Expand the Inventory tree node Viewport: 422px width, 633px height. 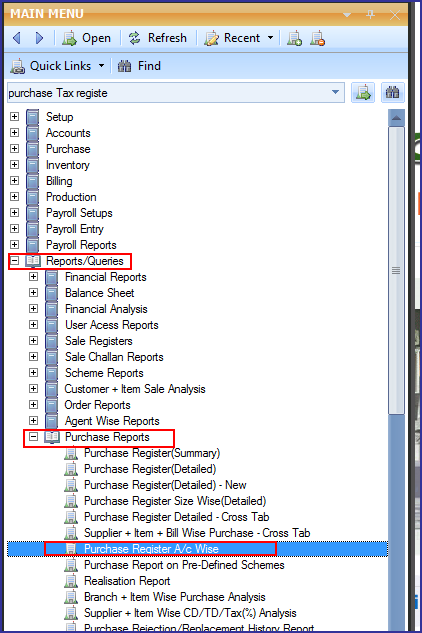[x=15, y=165]
